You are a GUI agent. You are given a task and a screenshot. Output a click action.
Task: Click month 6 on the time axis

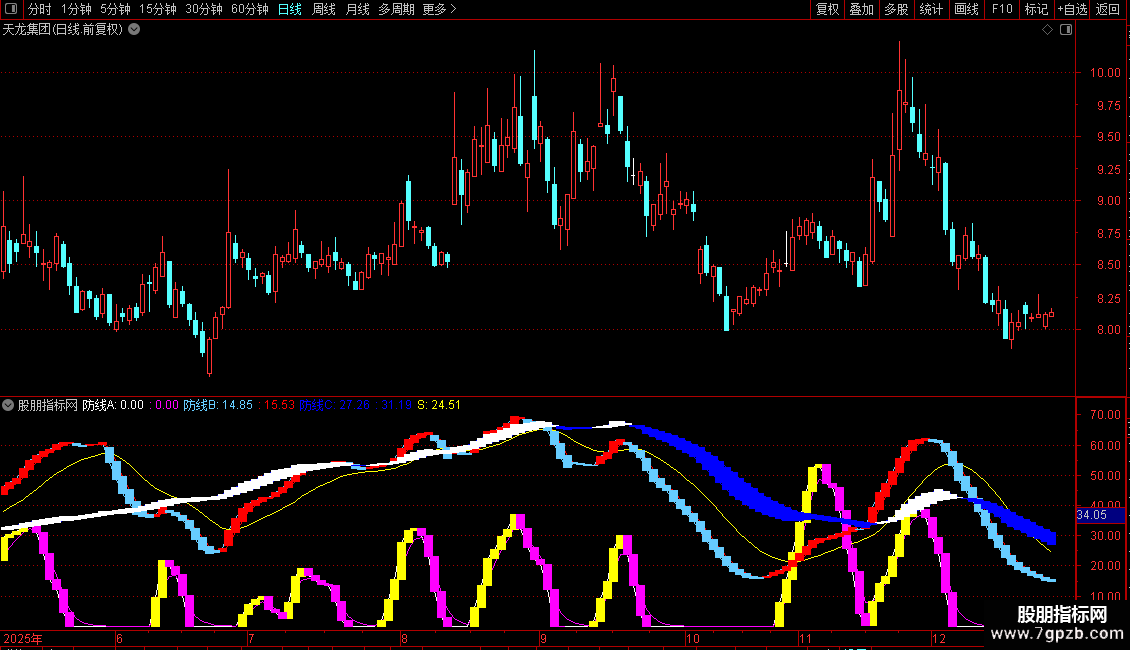120,638
